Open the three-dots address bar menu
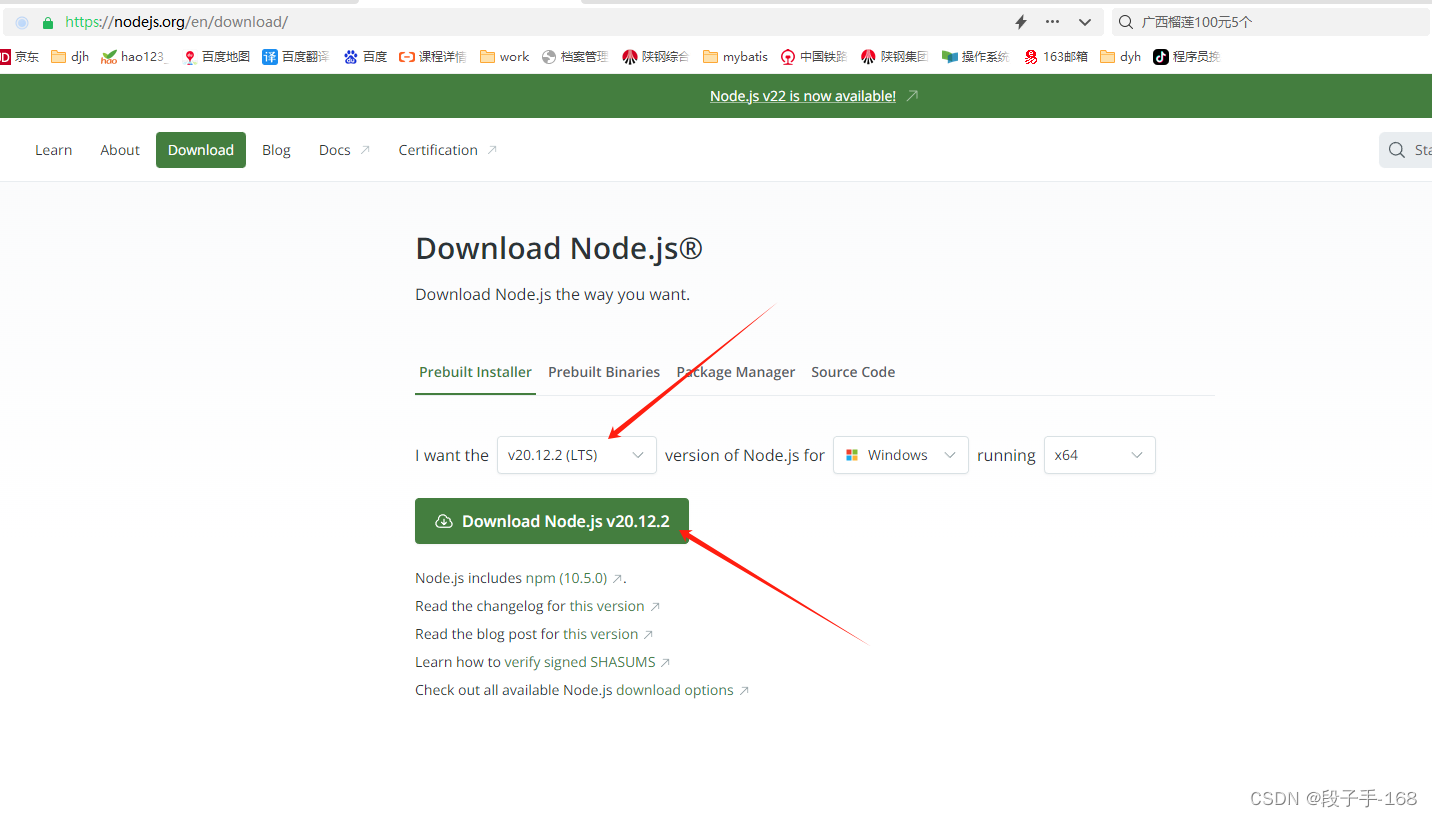The height and width of the screenshot is (817, 1432). pyautogui.click(x=1052, y=22)
